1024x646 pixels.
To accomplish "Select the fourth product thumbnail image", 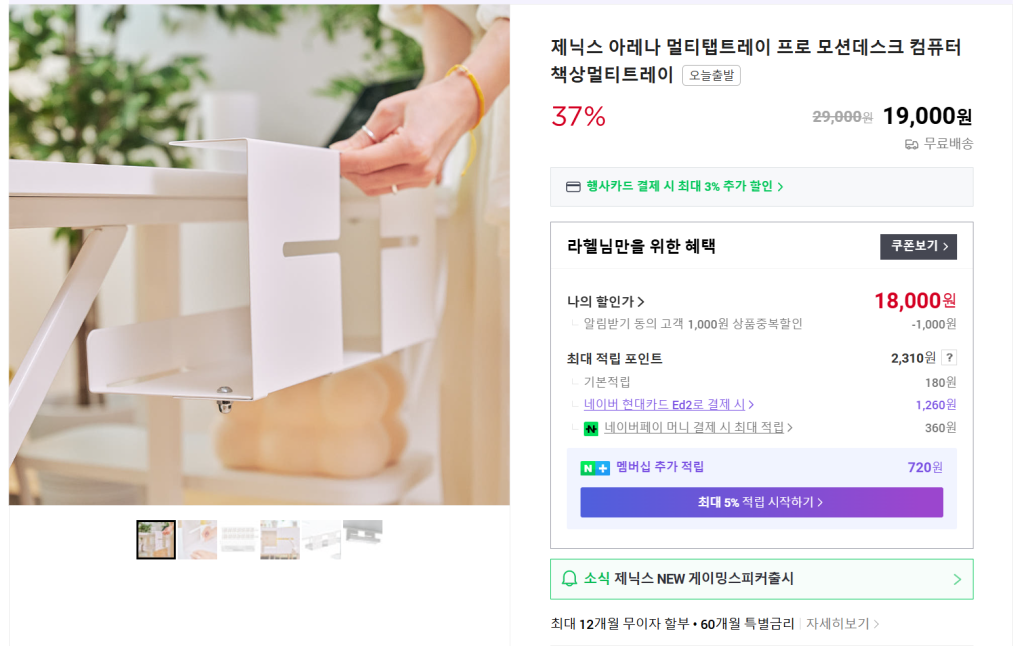I will click(x=280, y=540).
